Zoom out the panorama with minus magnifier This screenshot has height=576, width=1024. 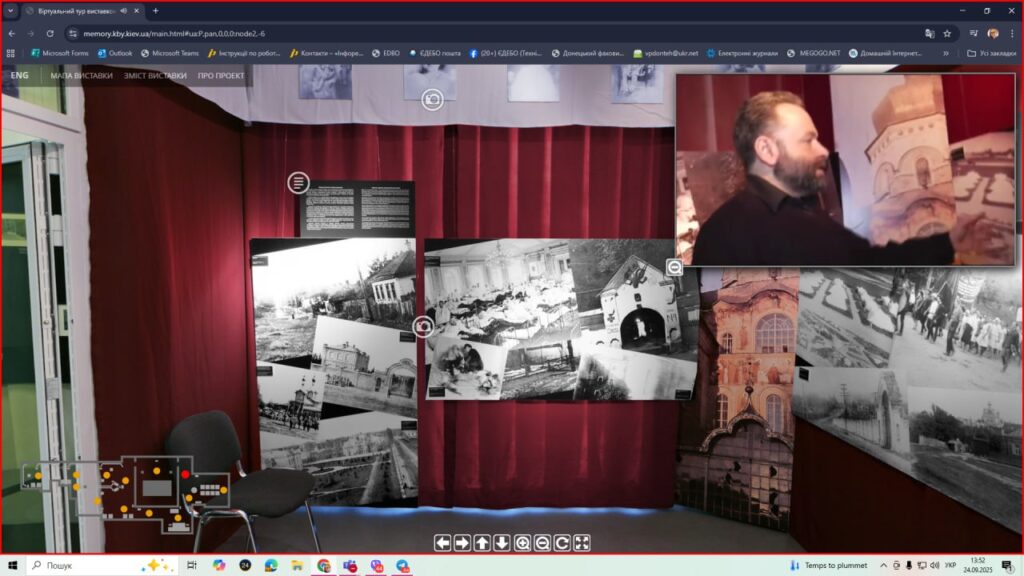(542, 543)
